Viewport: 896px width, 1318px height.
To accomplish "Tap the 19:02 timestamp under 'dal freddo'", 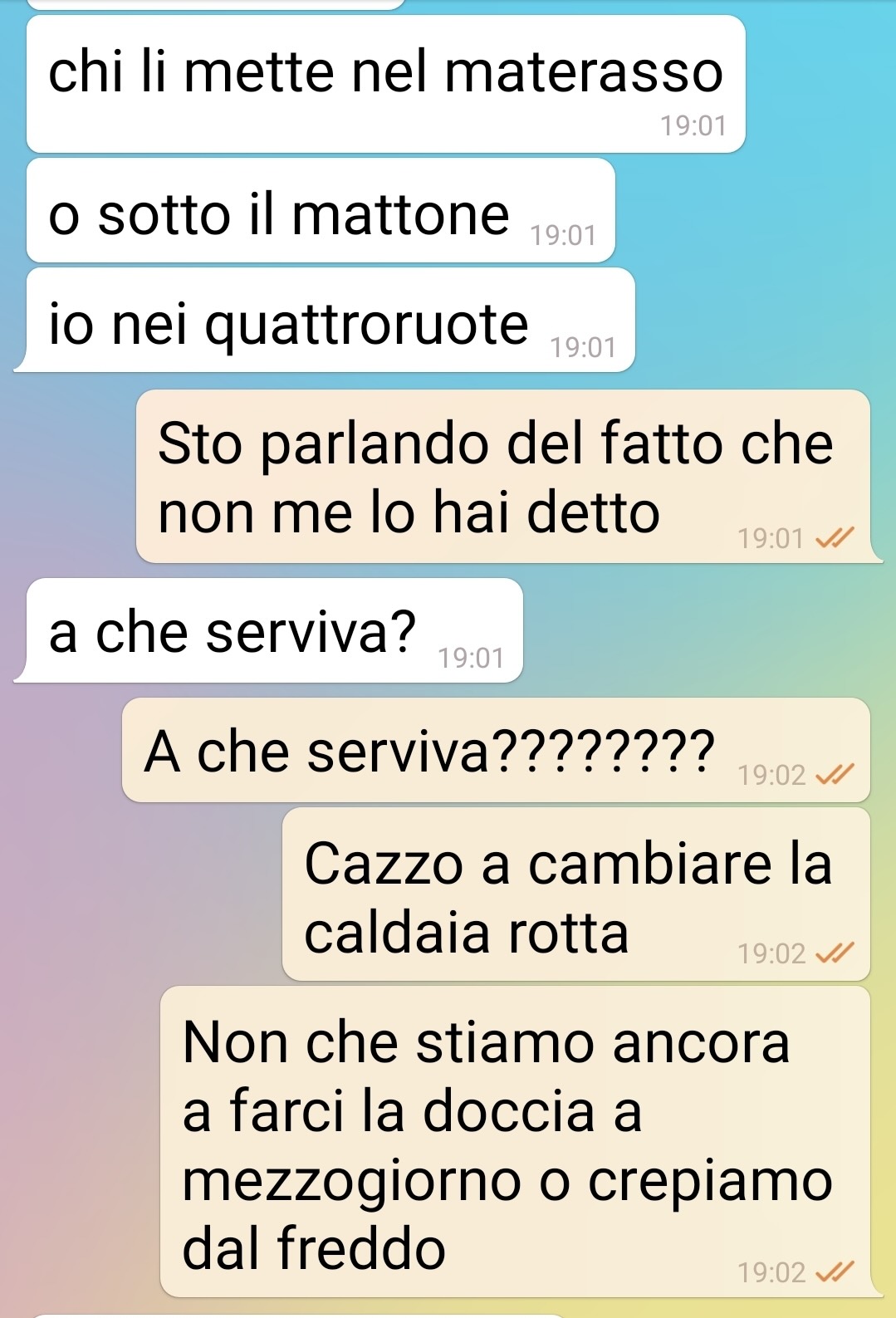I will [x=771, y=1272].
